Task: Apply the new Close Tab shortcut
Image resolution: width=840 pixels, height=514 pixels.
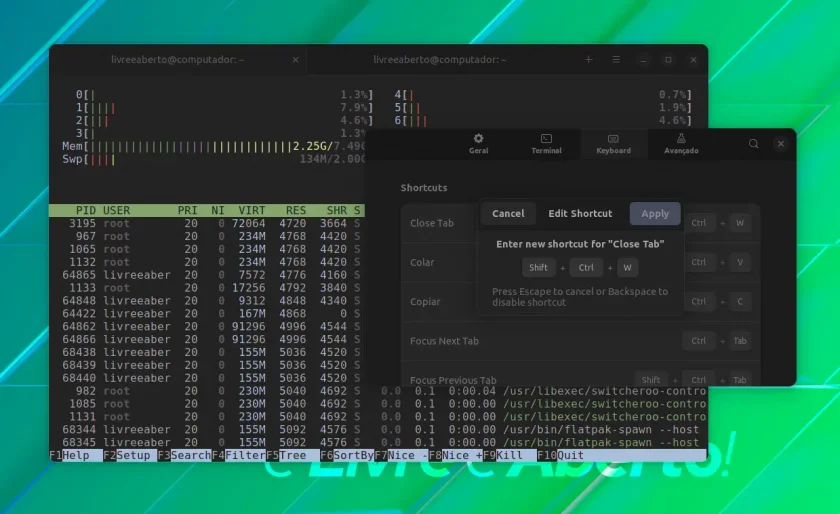Action: pyautogui.click(x=655, y=213)
